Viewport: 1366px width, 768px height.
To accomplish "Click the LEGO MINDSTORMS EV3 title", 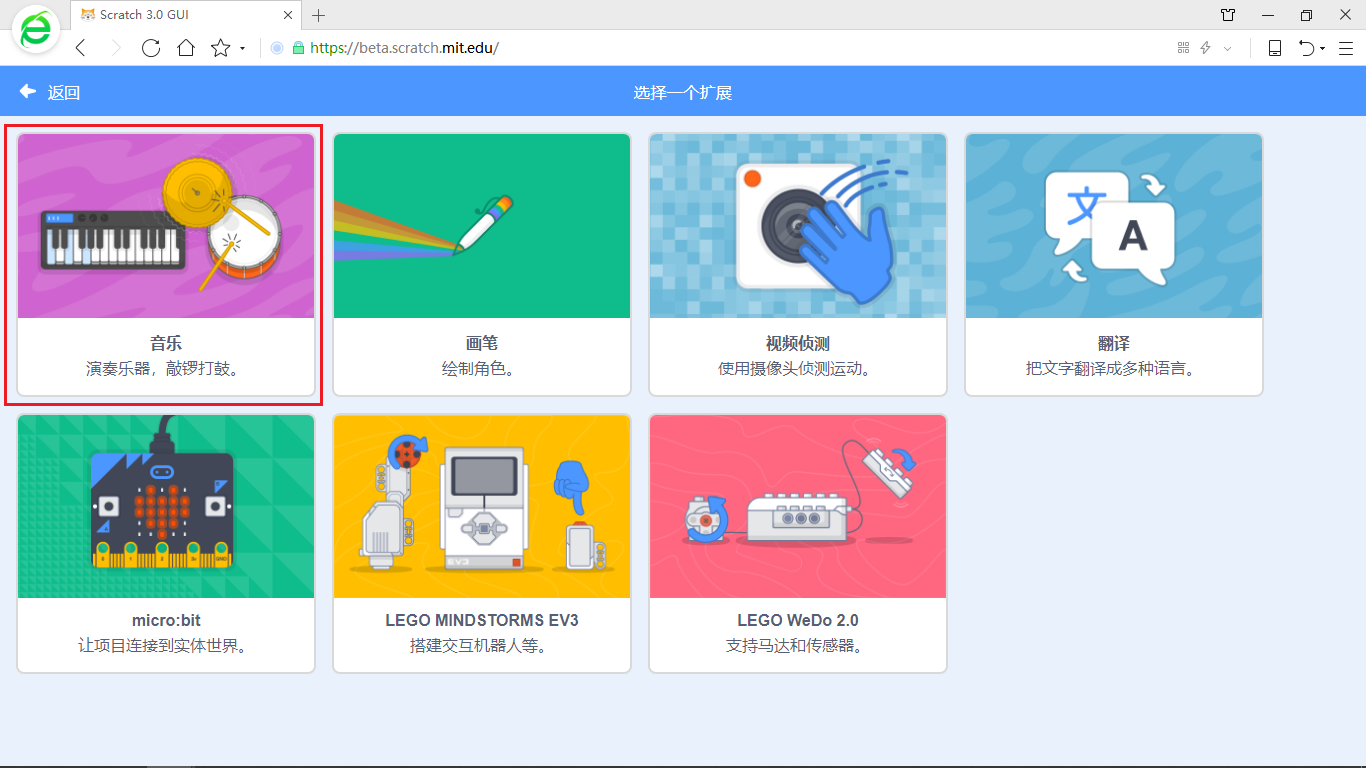I will point(482,620).
